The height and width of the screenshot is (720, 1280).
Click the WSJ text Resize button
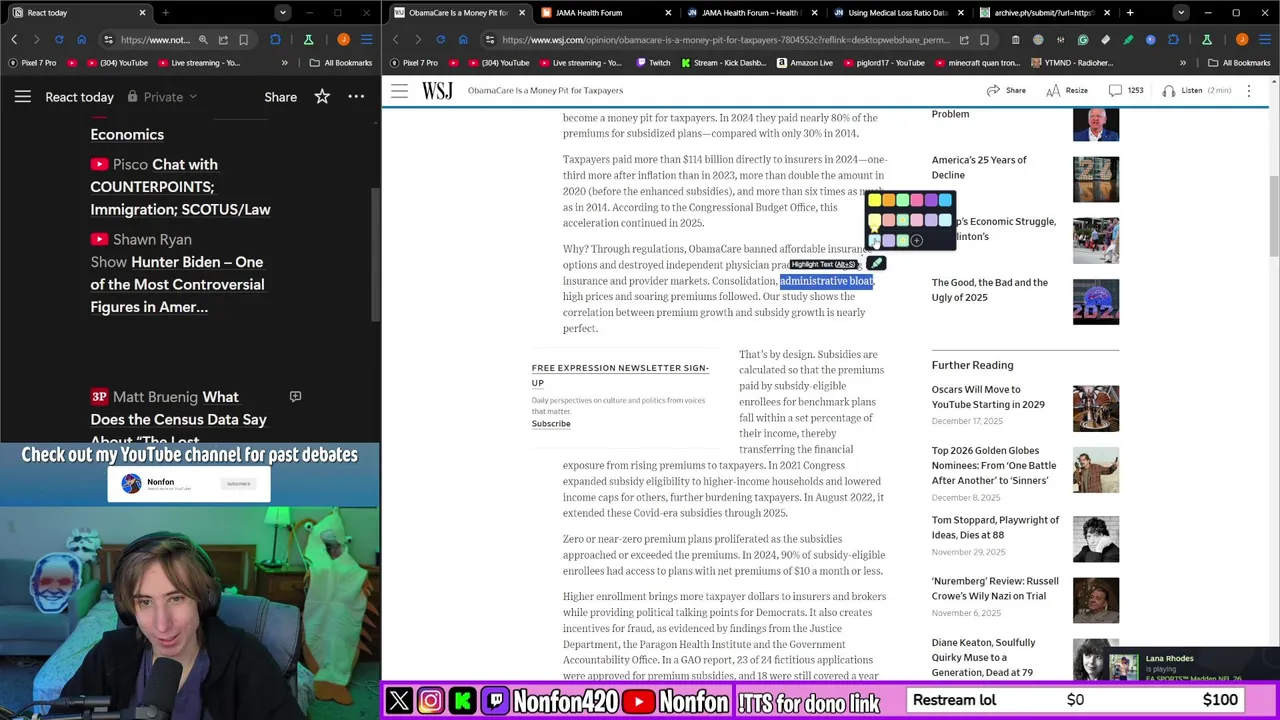click(x=1066, y=90)
